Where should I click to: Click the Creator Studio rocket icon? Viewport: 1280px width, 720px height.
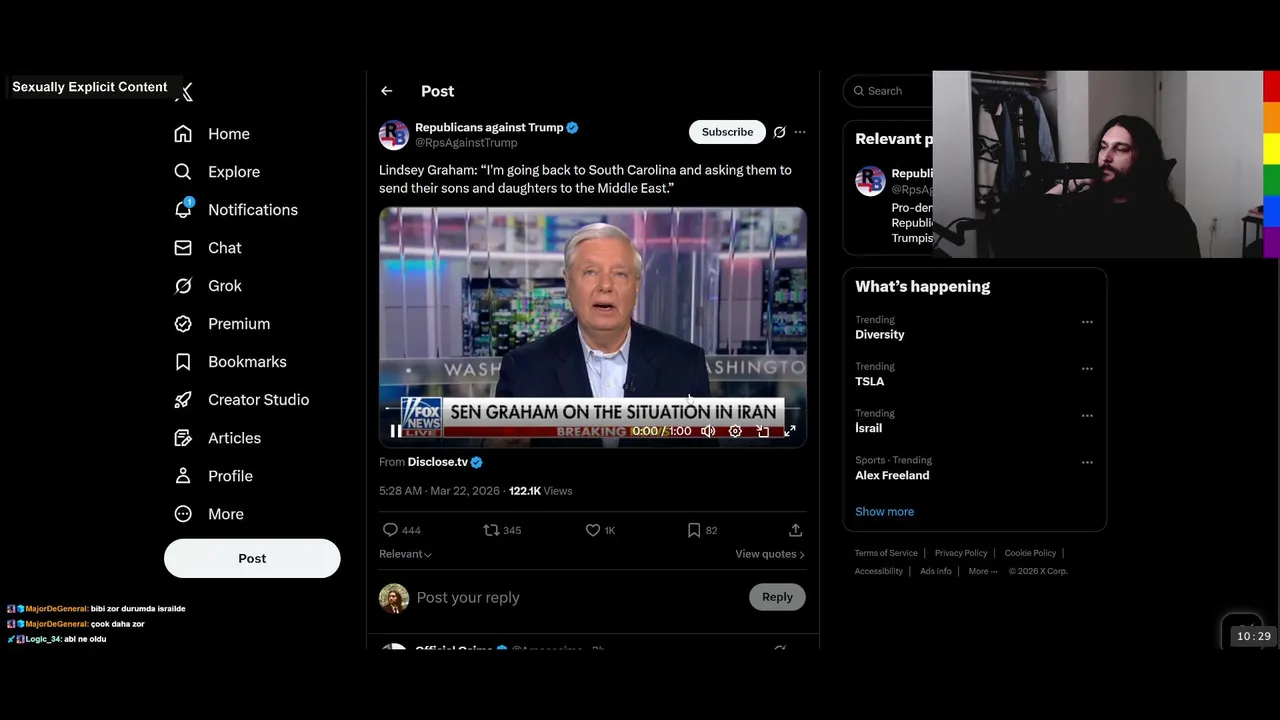click(x=183, y=400)
